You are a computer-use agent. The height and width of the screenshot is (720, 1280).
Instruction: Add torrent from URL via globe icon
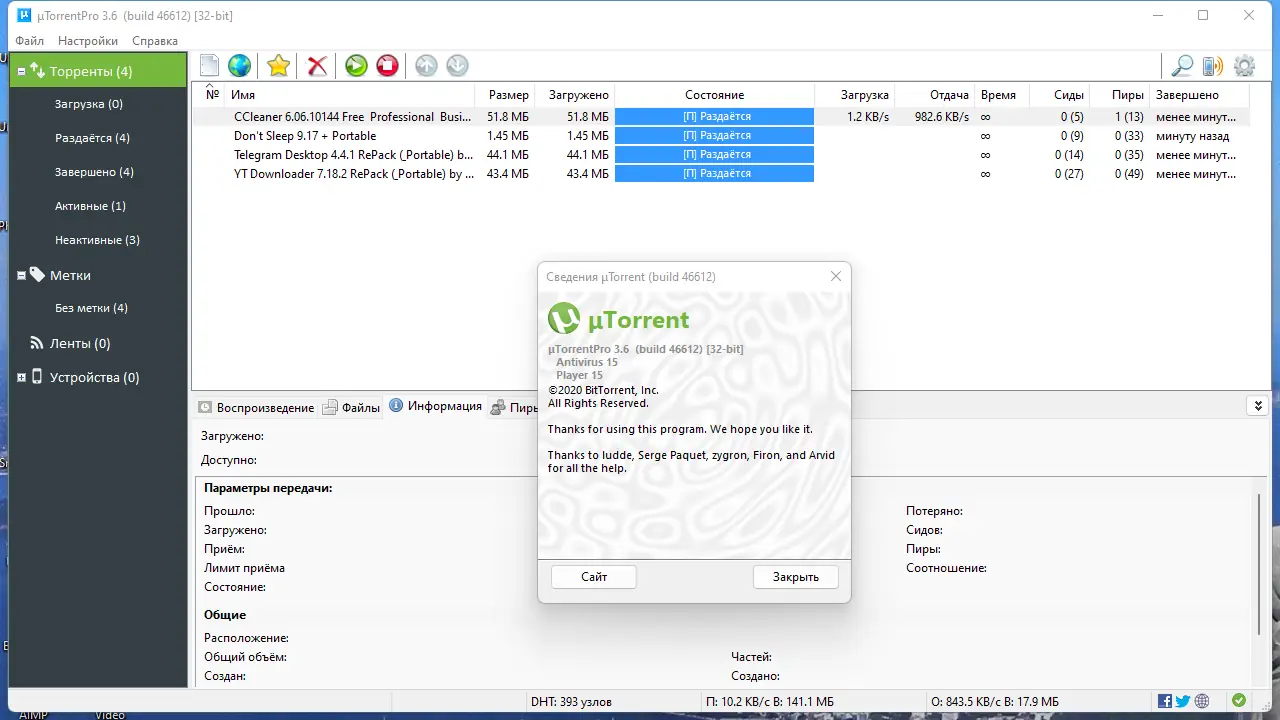239,65
